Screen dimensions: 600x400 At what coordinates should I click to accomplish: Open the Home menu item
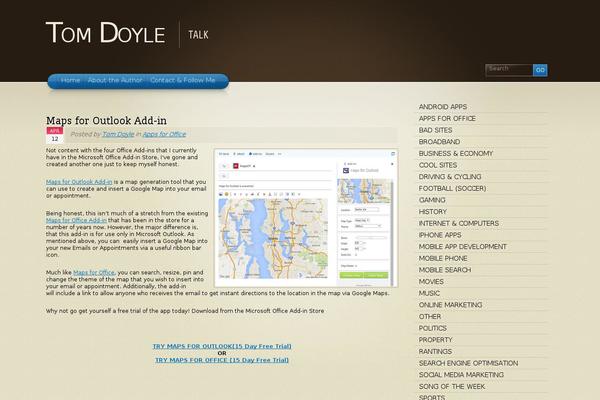click(x=70, y=80)
